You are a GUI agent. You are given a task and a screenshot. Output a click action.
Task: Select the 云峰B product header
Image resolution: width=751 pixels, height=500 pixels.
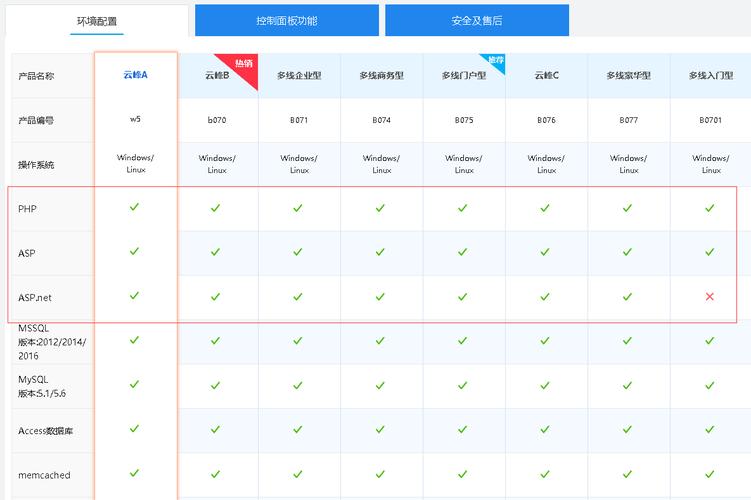217,75
